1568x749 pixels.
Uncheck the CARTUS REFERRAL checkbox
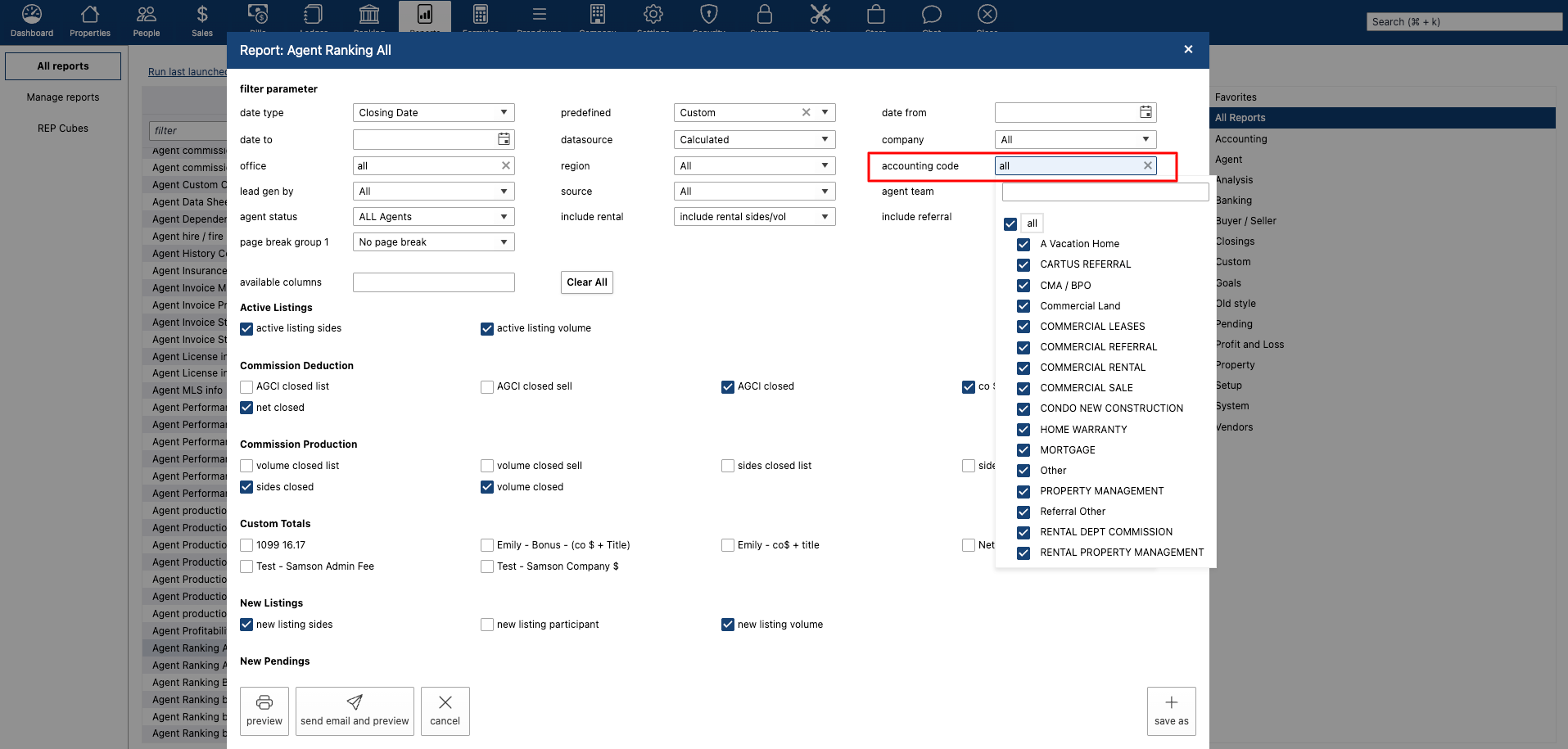click(x=1023, y=264)
